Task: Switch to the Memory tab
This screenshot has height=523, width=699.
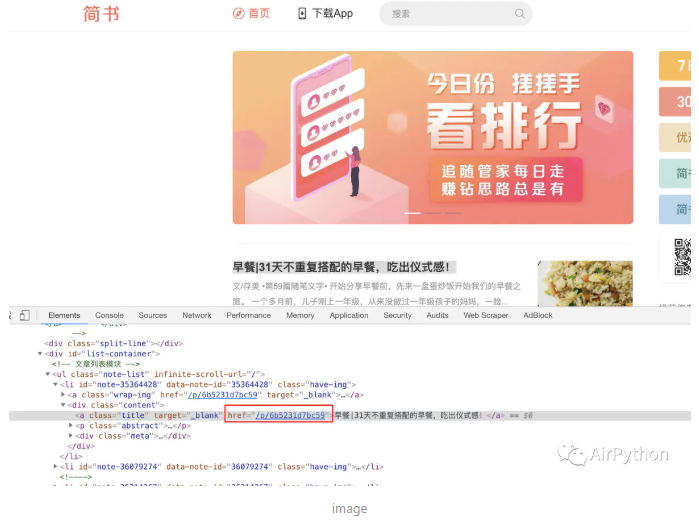Action: click(x=300, y=315)
